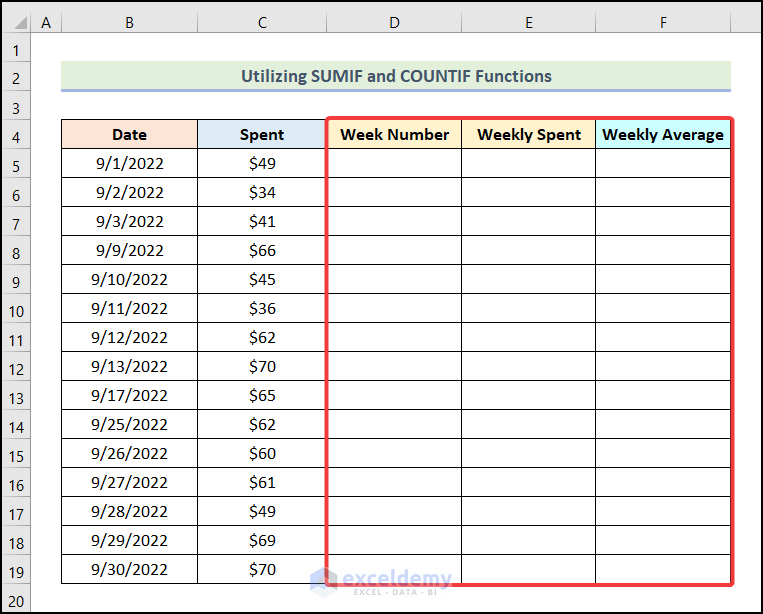Image resolution: width=763 pixels, height=614 pixels.
Task: Select column B header
Action: pos(129,22)
